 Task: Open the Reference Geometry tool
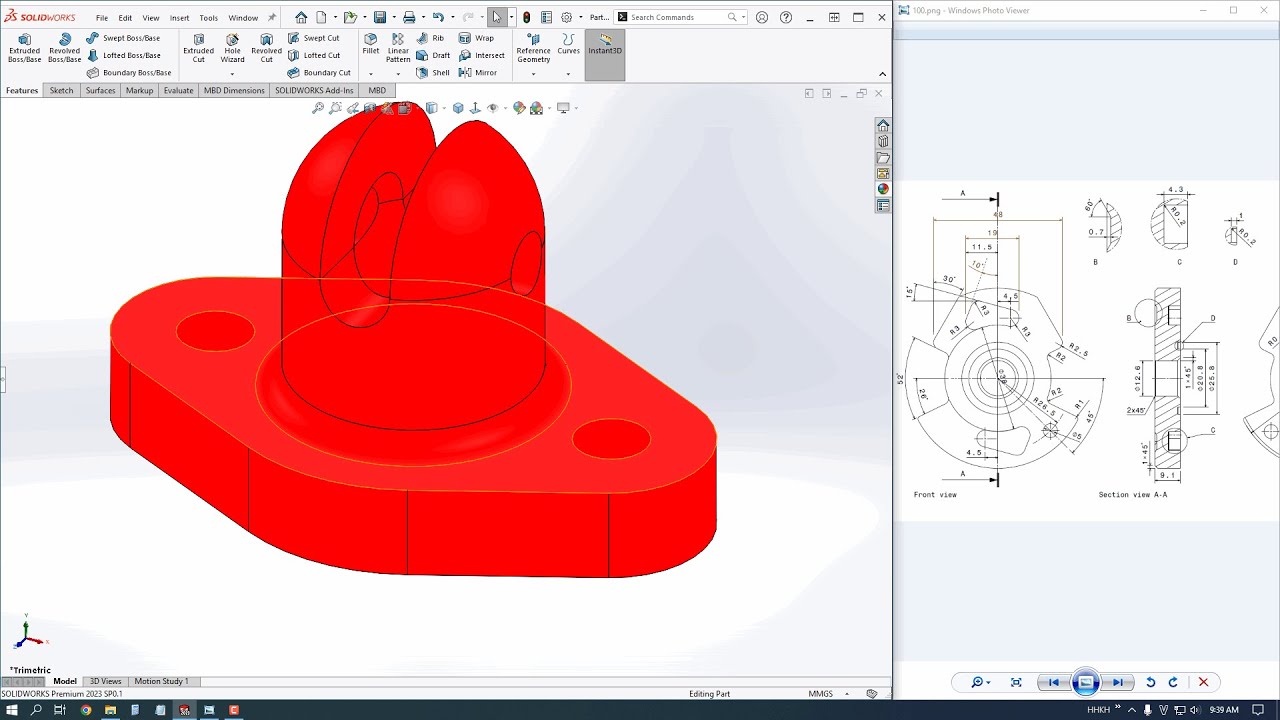click(533, 47)
